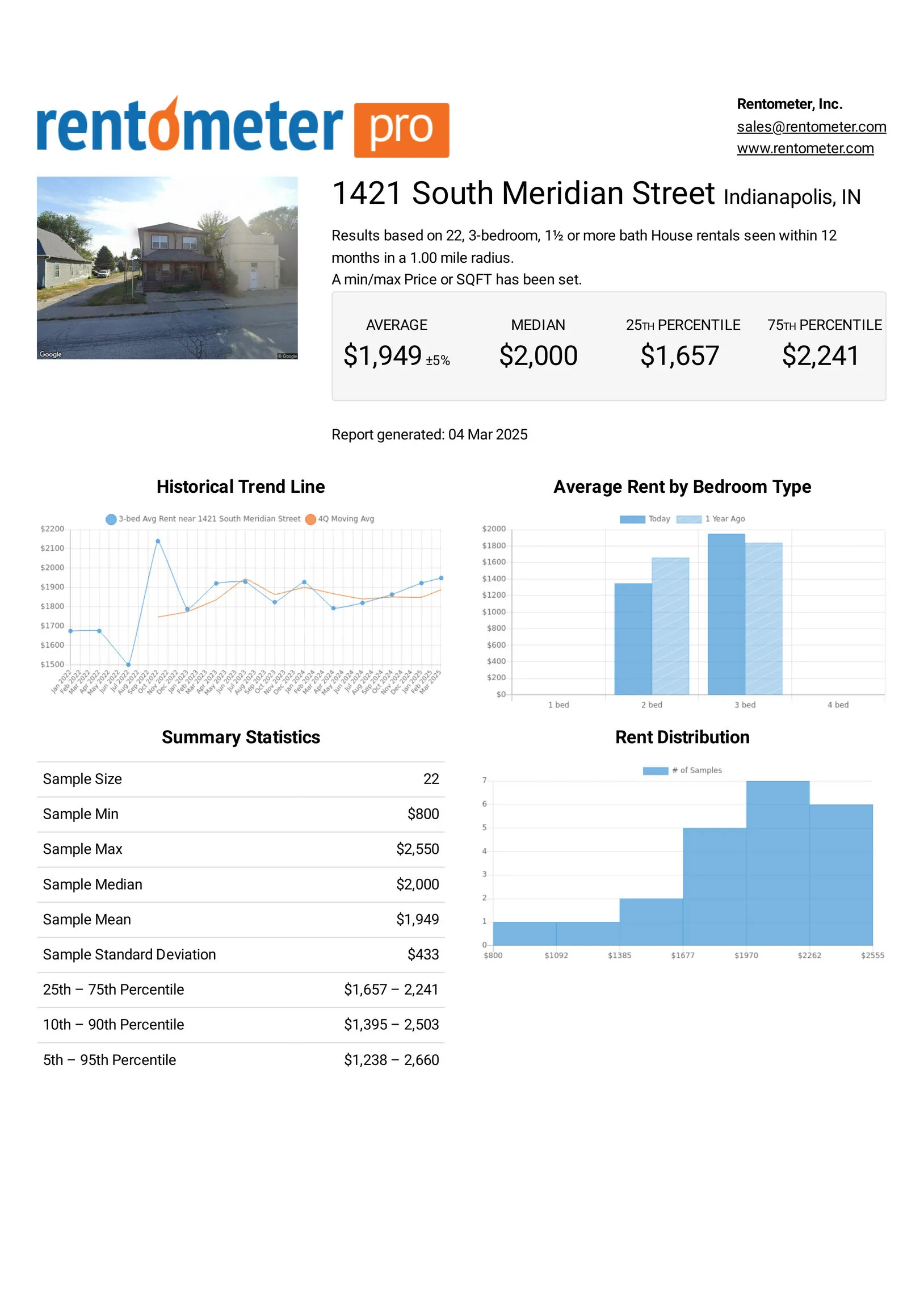Viewport: 924px width, 1308px height.
Task: Click the "# of Samples" legend swatch
Action: click(655, 771)
